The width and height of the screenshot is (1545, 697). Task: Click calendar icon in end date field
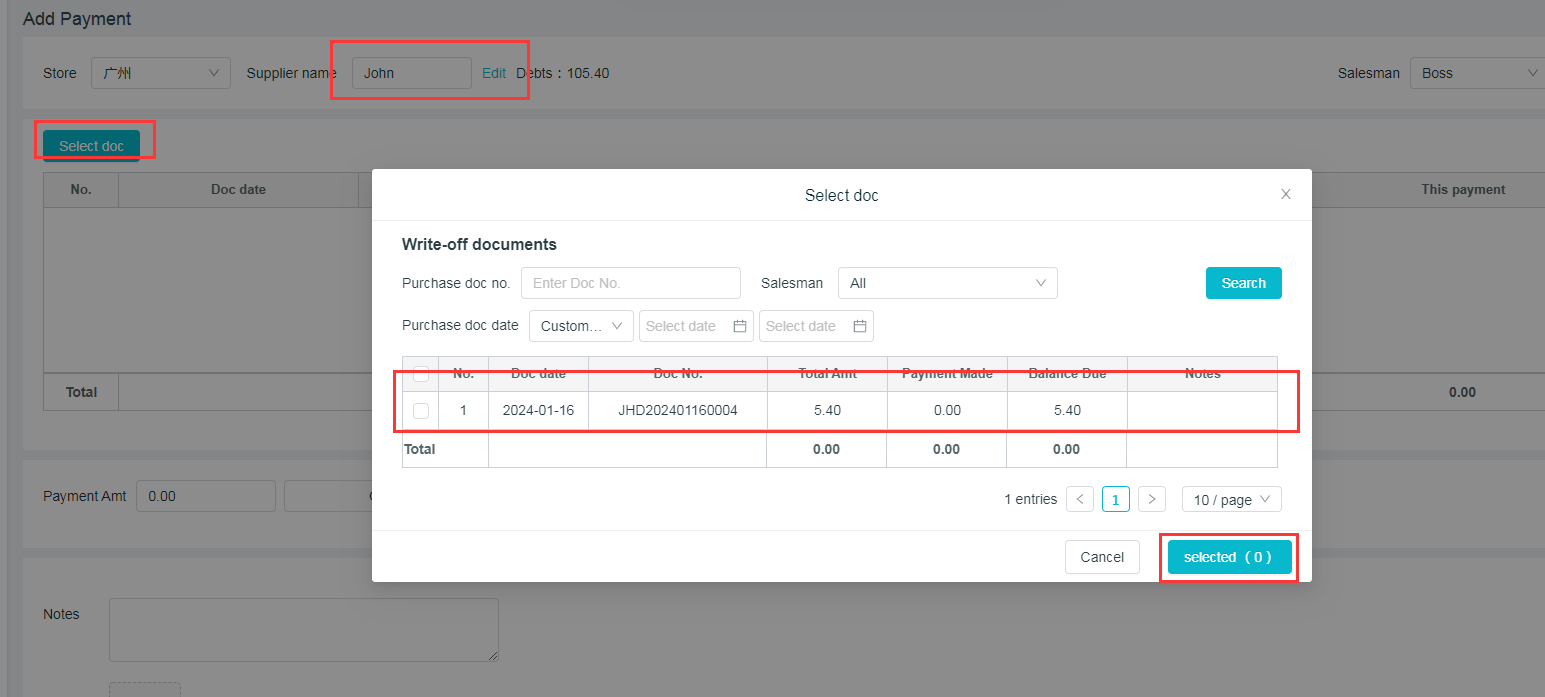[x=860, y=326]
